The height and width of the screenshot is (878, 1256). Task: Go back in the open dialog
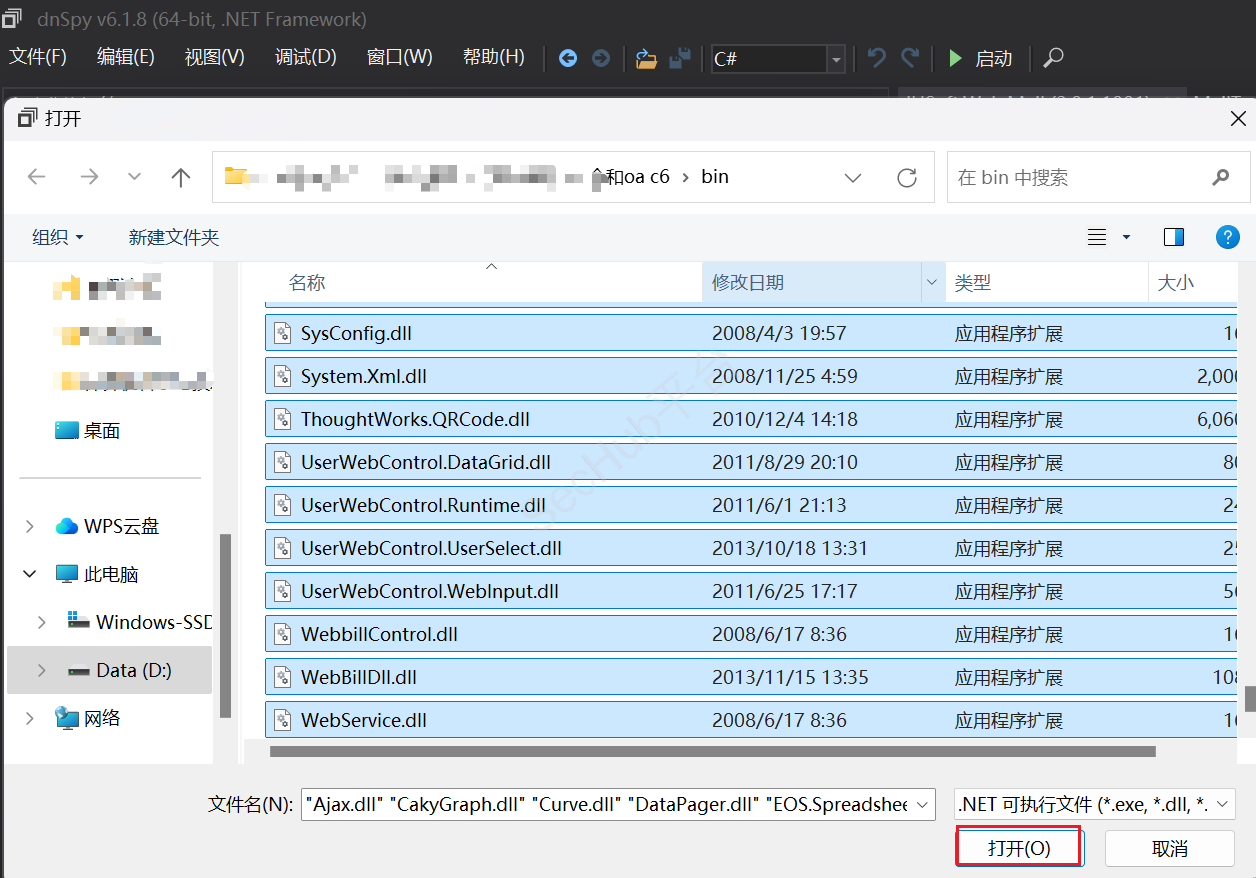[37, 177]
